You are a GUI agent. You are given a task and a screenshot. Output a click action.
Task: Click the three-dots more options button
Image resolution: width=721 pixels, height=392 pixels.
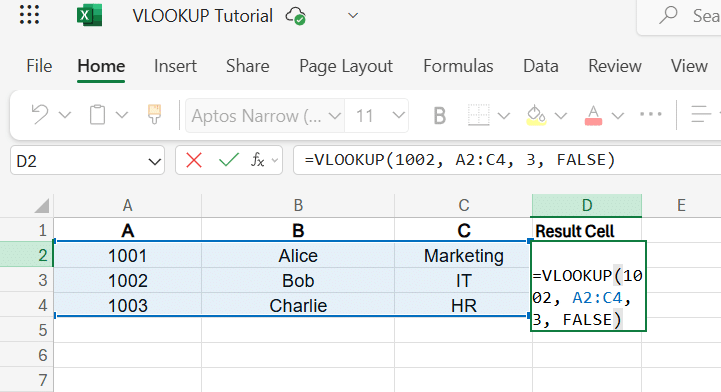pos(651,114)
